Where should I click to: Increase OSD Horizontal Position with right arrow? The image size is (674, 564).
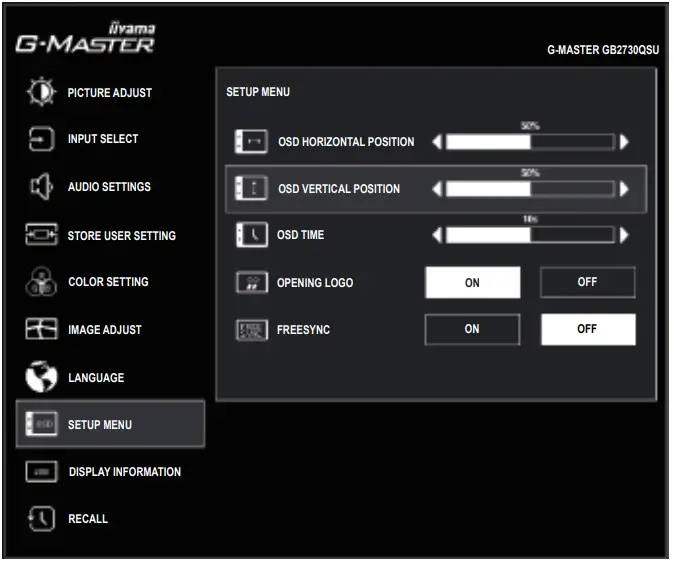[x=624, y=141]
